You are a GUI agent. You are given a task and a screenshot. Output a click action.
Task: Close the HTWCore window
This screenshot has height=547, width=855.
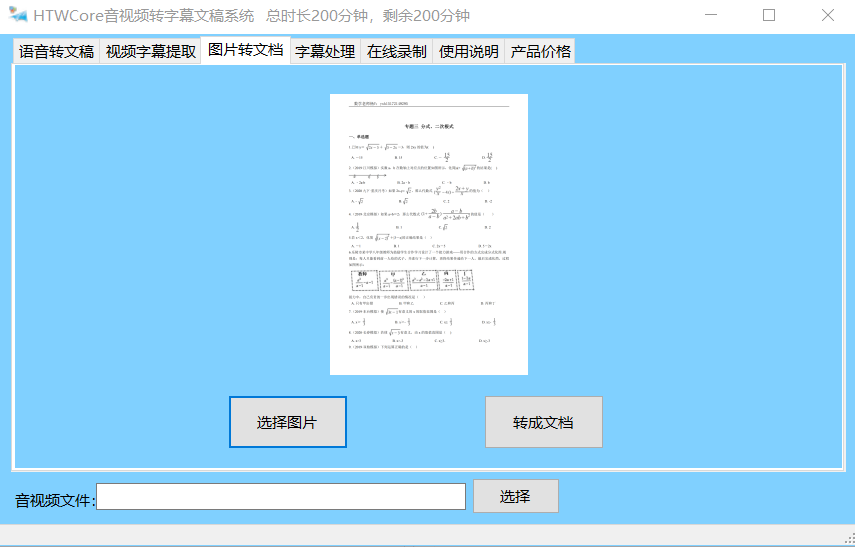827,16
